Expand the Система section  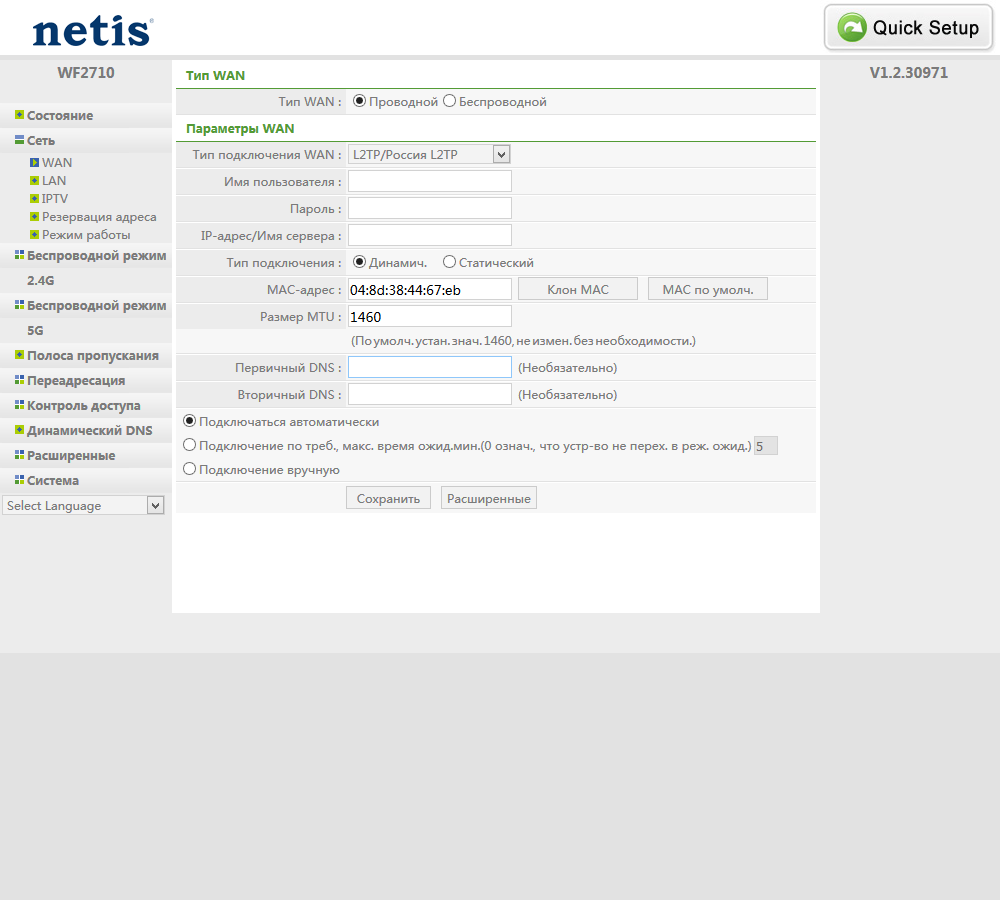pos(53,480)
